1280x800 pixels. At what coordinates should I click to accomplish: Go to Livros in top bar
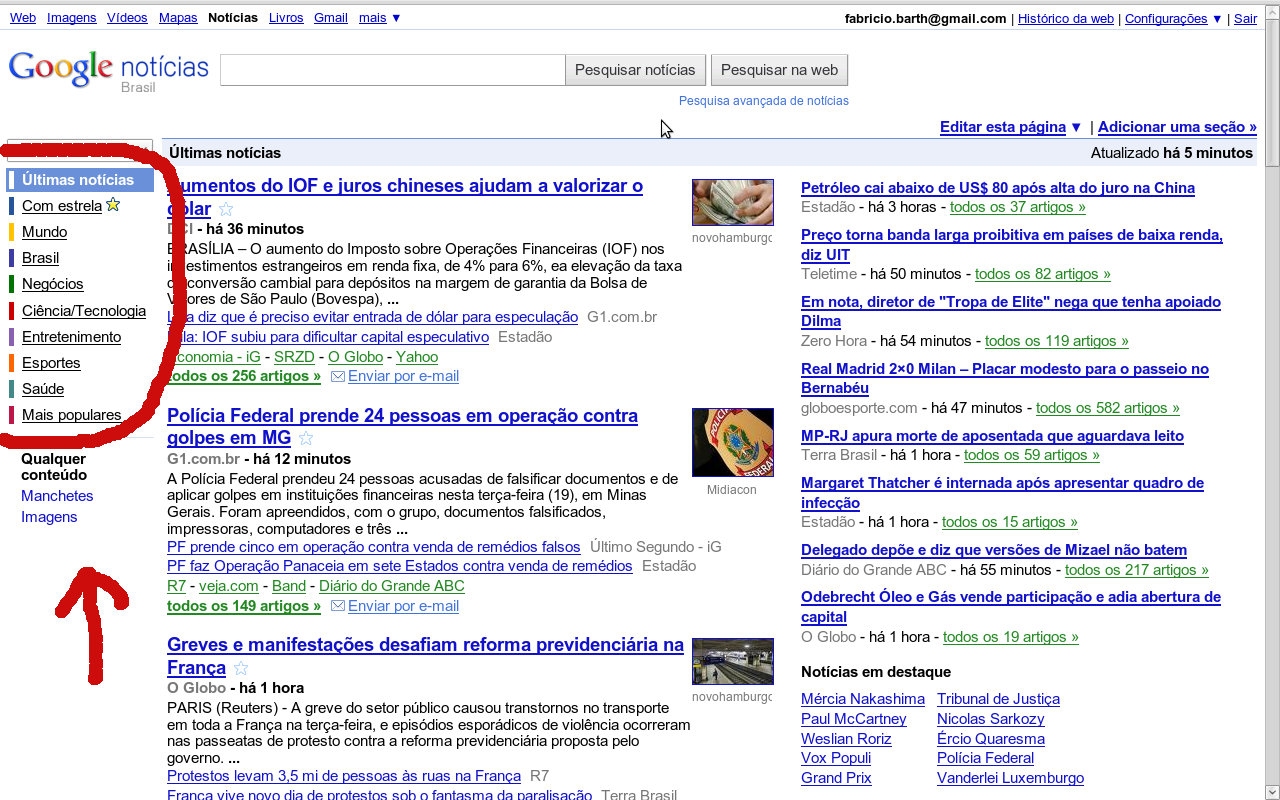tap(286, 18)
